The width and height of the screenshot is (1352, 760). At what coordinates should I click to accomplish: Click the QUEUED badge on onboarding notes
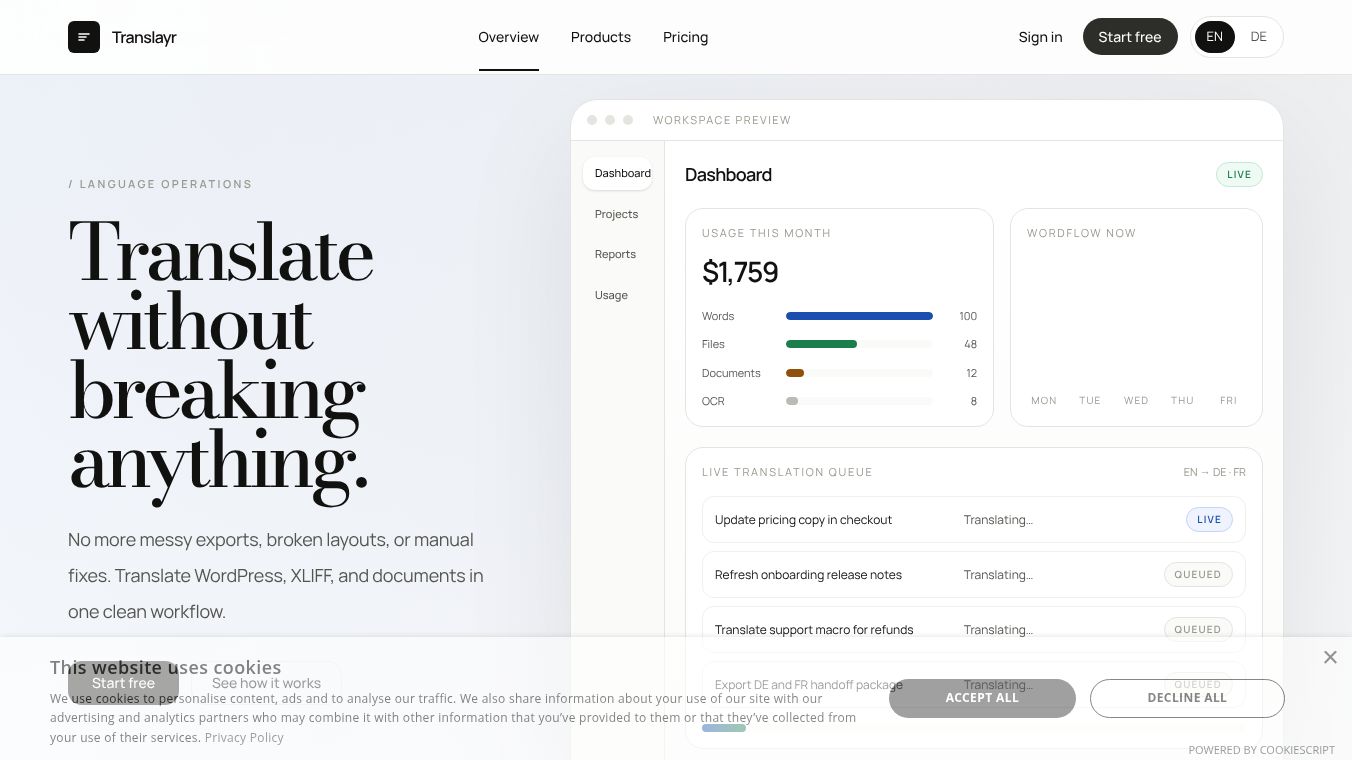(x=1197, y=575)
